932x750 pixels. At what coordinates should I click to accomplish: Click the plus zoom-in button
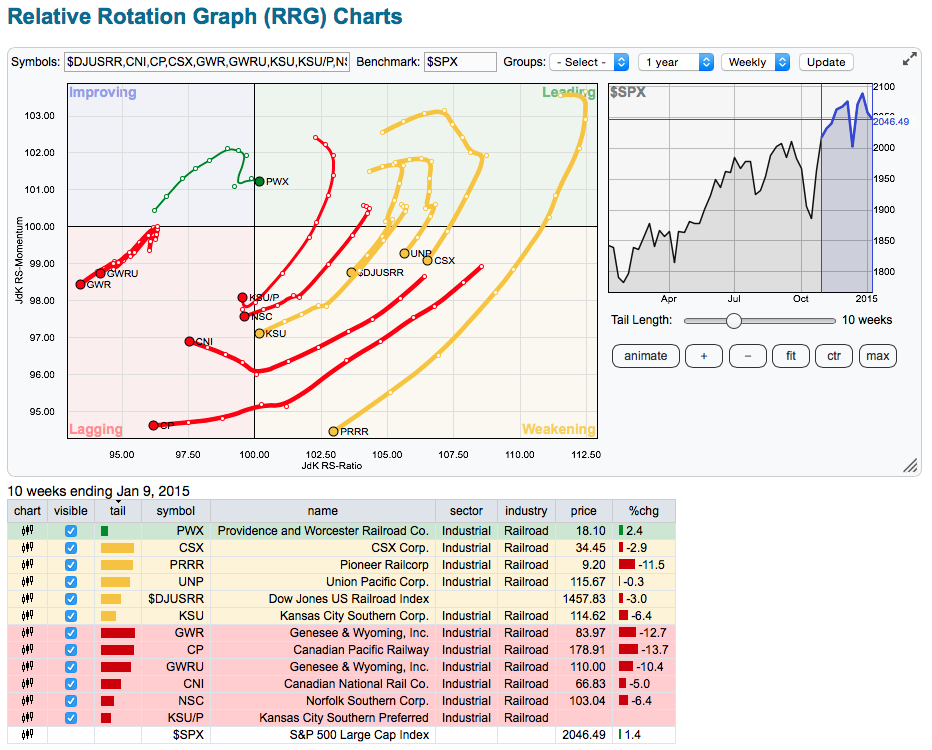pyautogui.click(x=704, y=356)
